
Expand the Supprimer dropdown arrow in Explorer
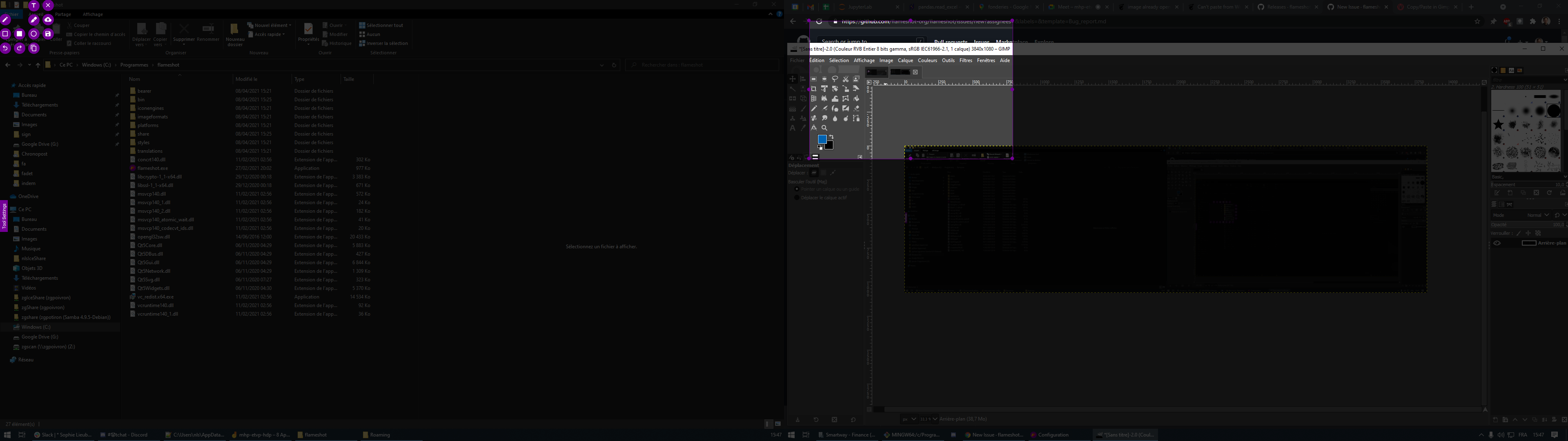click(x=184, y=45)
